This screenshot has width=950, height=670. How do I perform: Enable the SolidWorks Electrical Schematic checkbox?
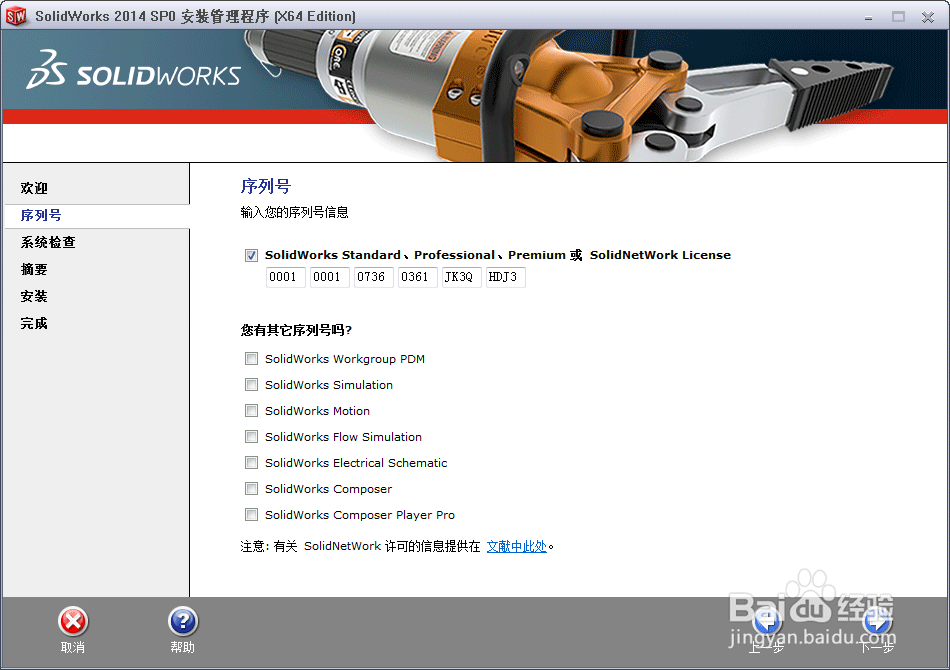pyautogui.click(x=251, y=462)
